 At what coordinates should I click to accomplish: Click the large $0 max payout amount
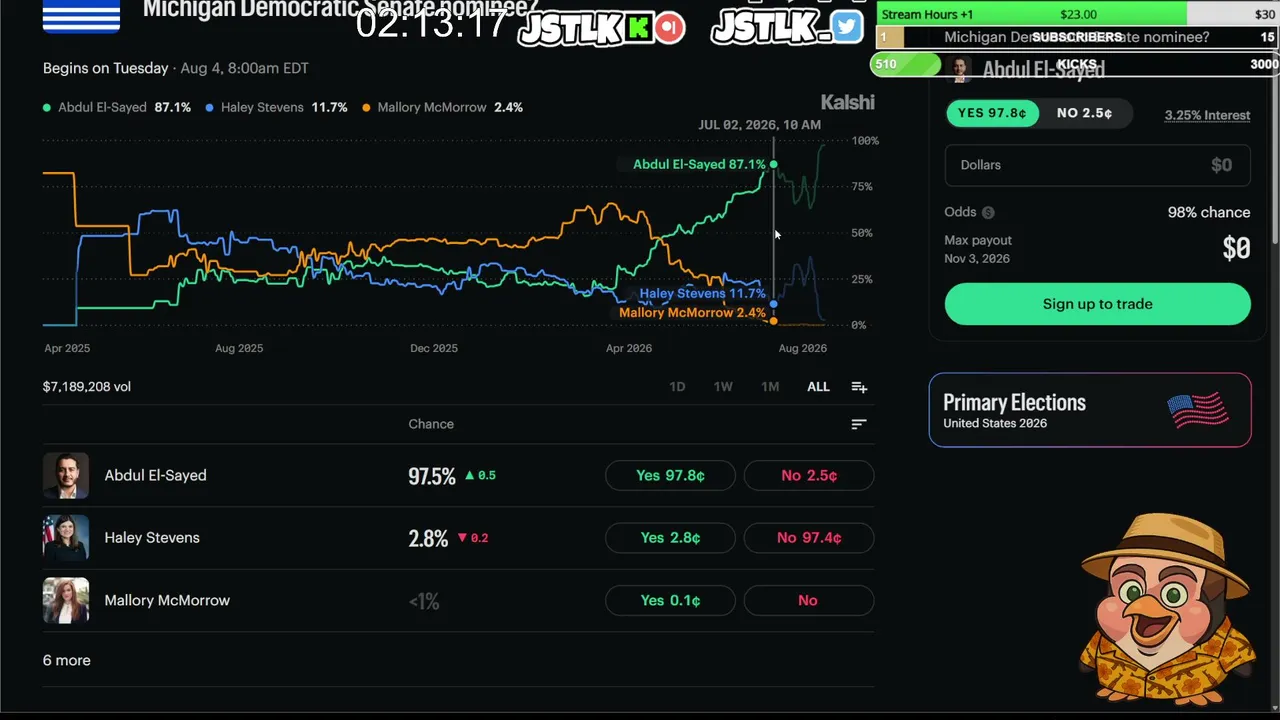point(1236,249)
